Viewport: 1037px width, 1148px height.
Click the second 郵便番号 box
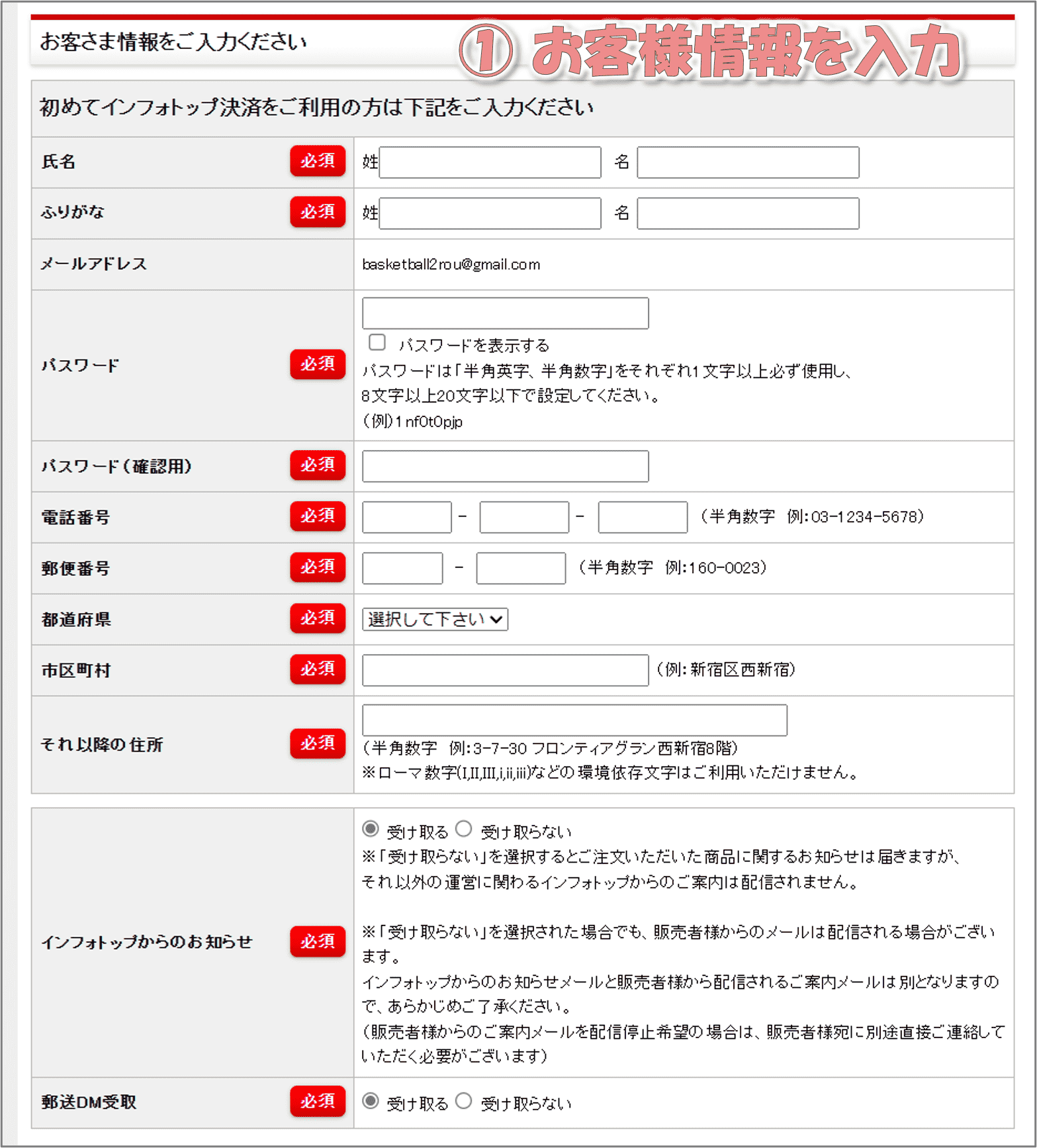coord(521,568)
